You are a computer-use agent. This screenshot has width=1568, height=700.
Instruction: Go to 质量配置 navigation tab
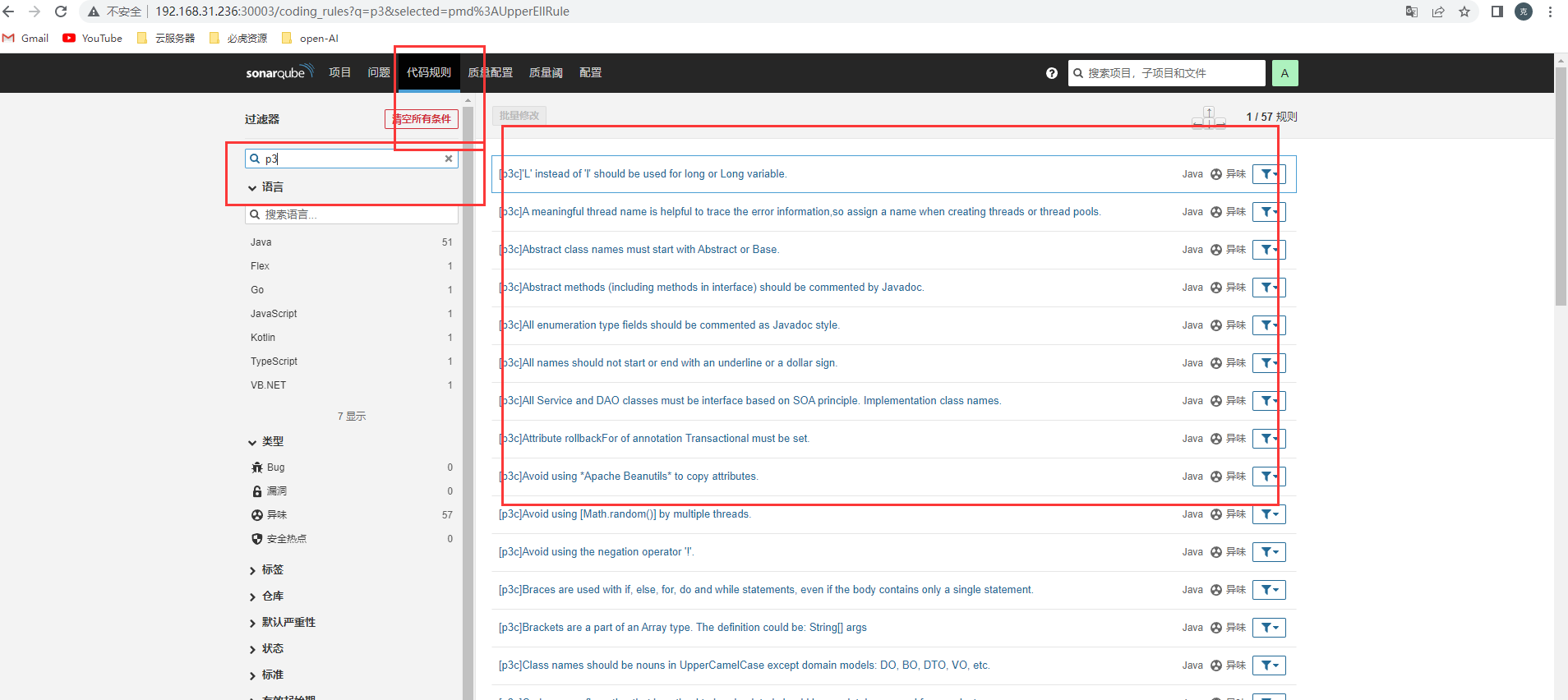pos(491,72)
